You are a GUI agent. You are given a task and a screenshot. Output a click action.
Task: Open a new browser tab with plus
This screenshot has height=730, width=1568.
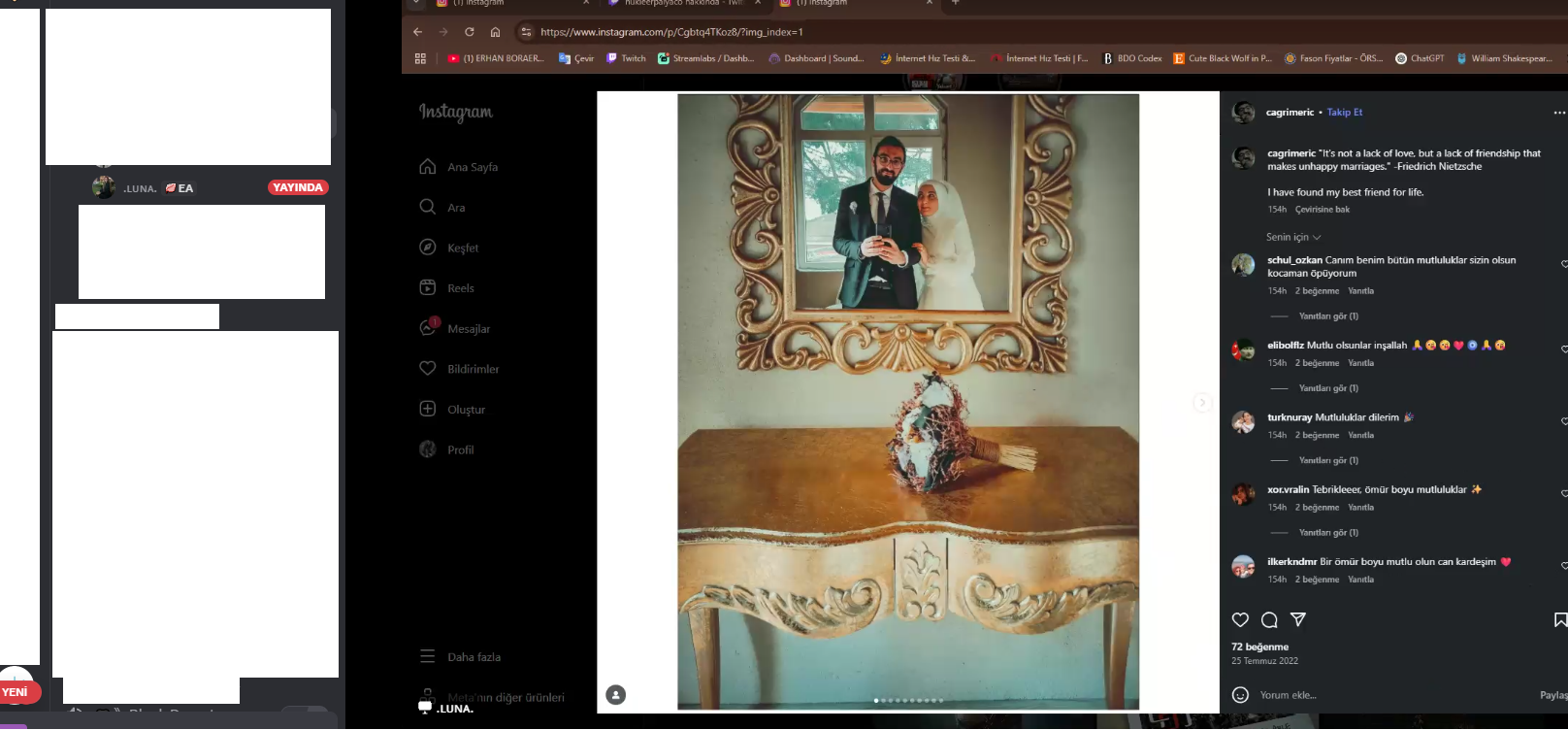955,3
